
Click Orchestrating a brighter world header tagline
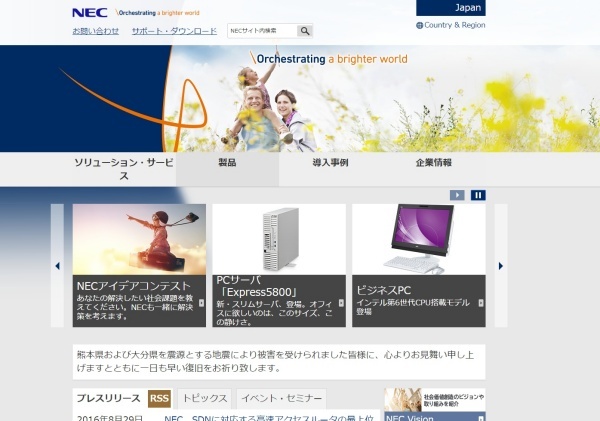(157, 13)
